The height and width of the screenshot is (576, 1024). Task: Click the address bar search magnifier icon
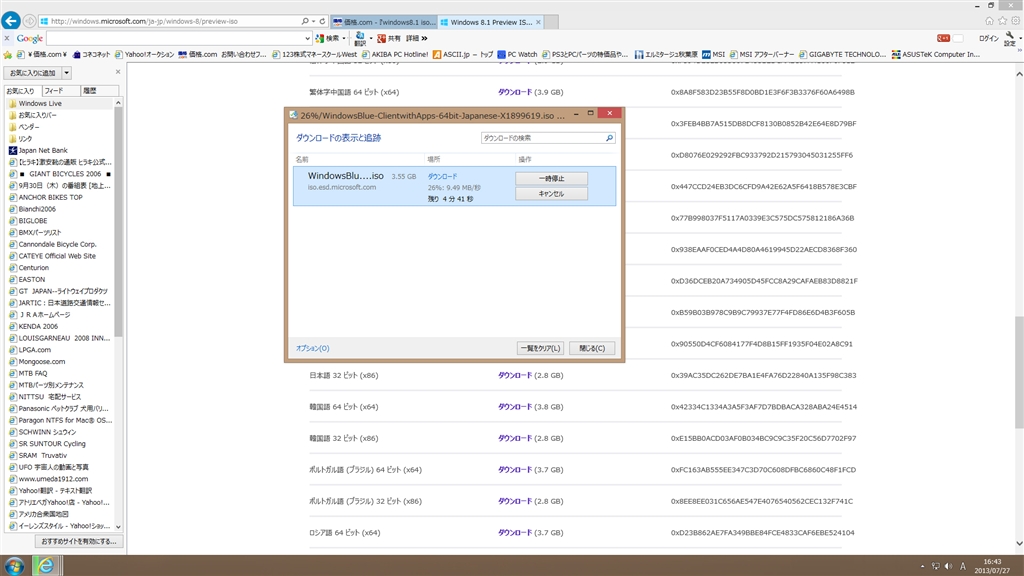(x=304, y=20)
